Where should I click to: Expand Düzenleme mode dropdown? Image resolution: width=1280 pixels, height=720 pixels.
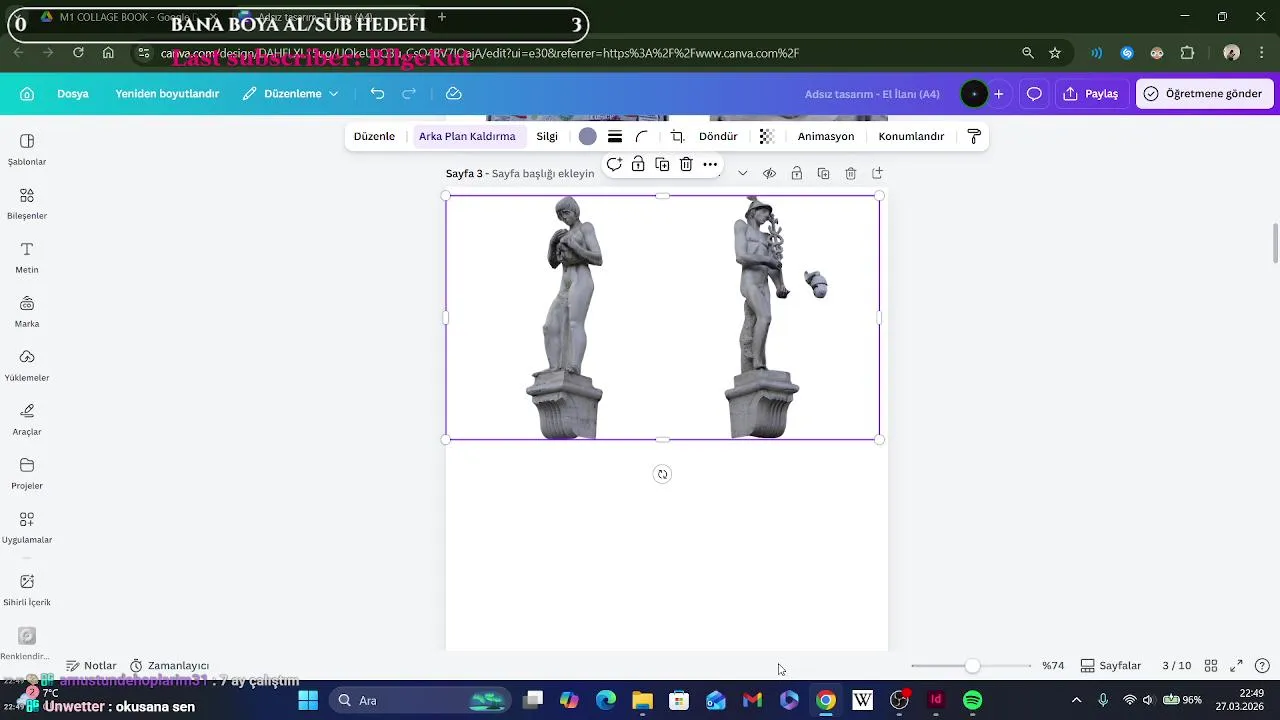[291, 93]
